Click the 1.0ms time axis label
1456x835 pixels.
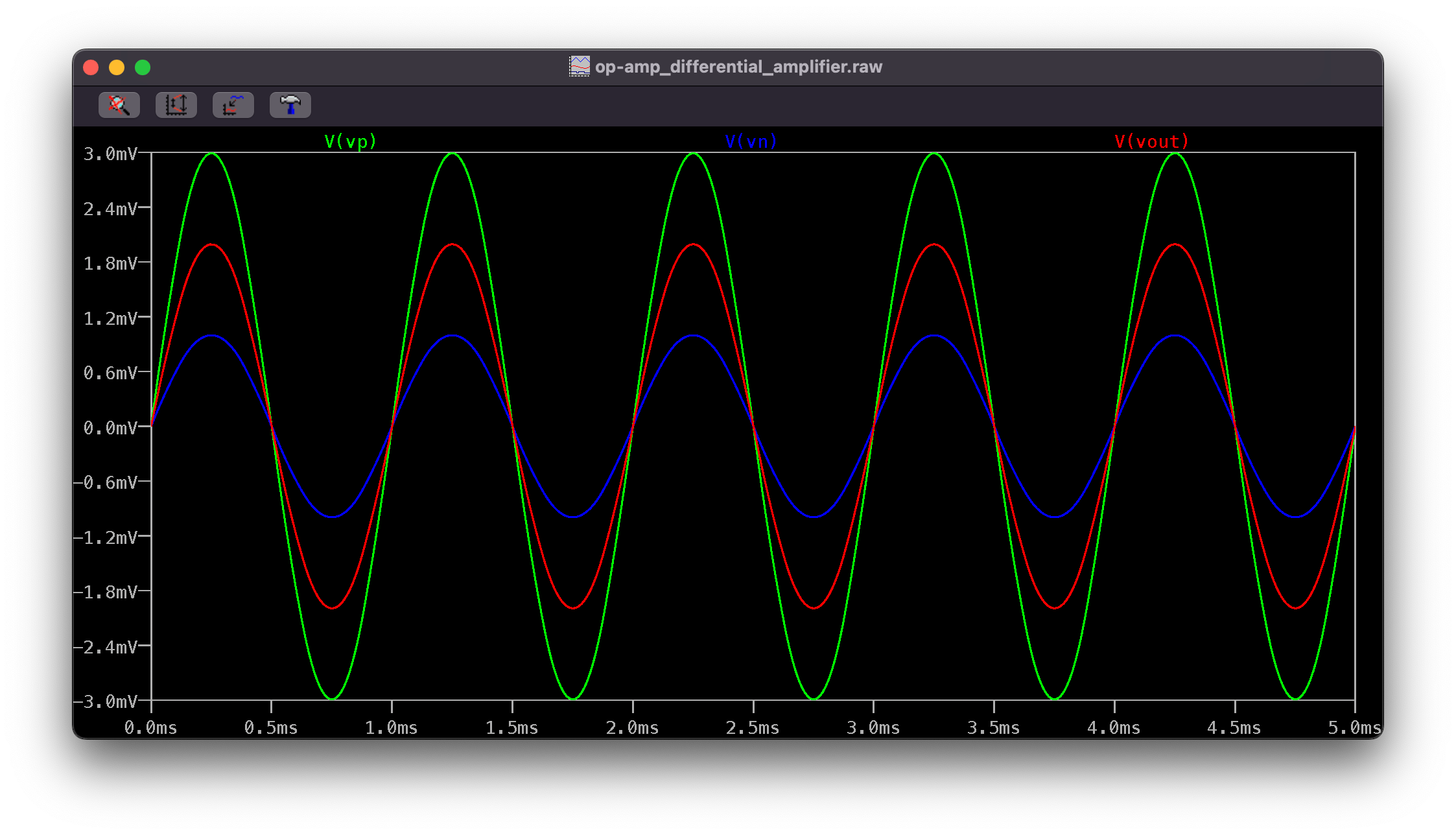coord(392,728)
